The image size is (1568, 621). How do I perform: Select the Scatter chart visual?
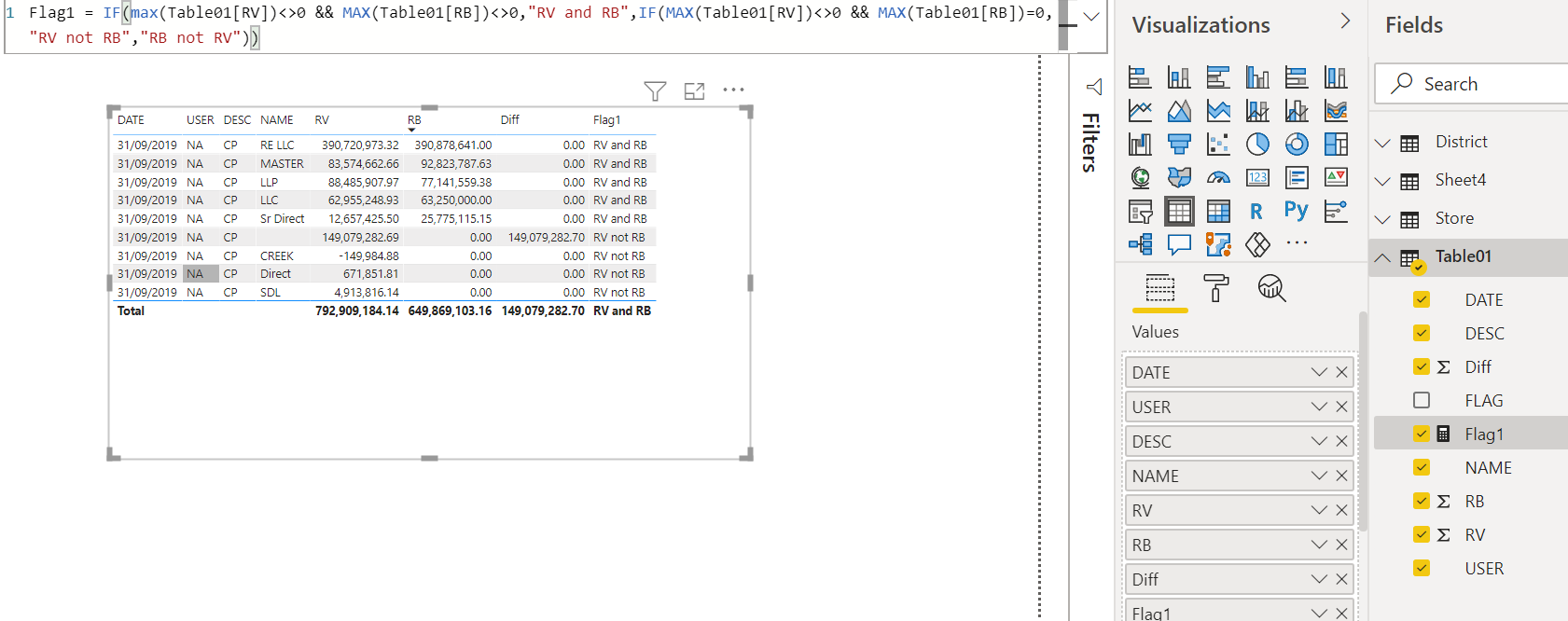(1218, 145)
